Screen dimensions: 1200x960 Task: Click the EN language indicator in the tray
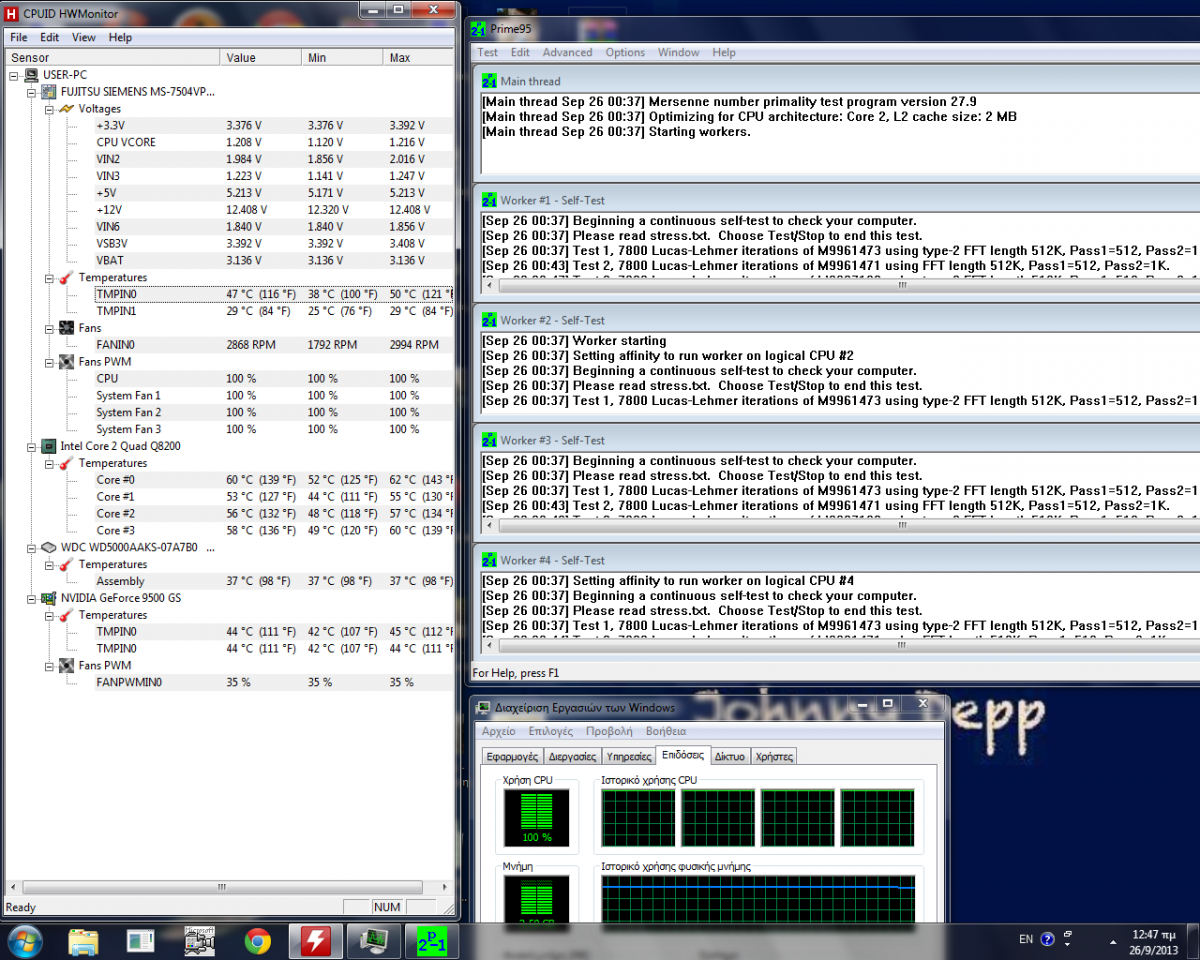point(1026,940)
